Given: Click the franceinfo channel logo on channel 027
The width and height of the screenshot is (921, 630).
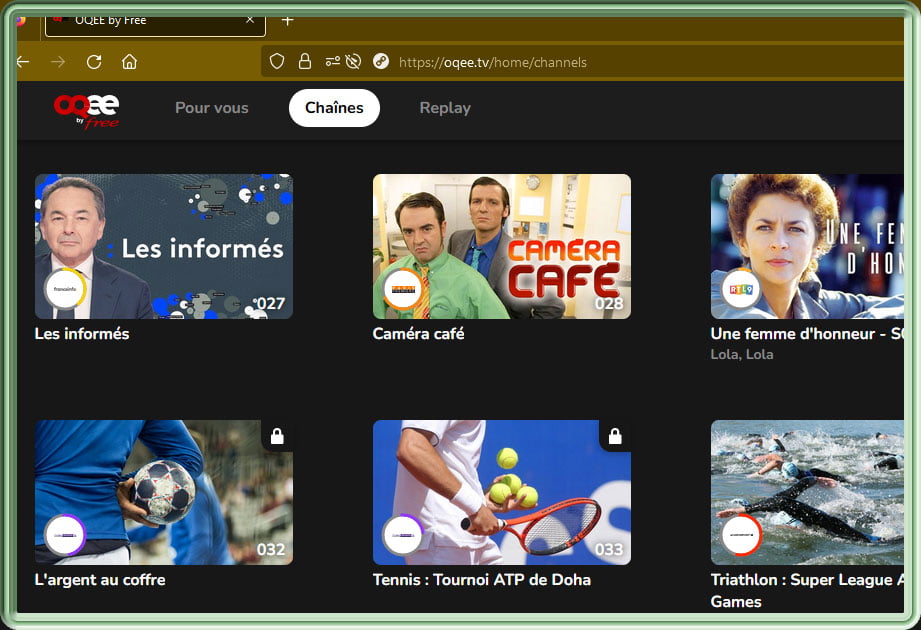Looking at the screenshot, I should point(65,289).
